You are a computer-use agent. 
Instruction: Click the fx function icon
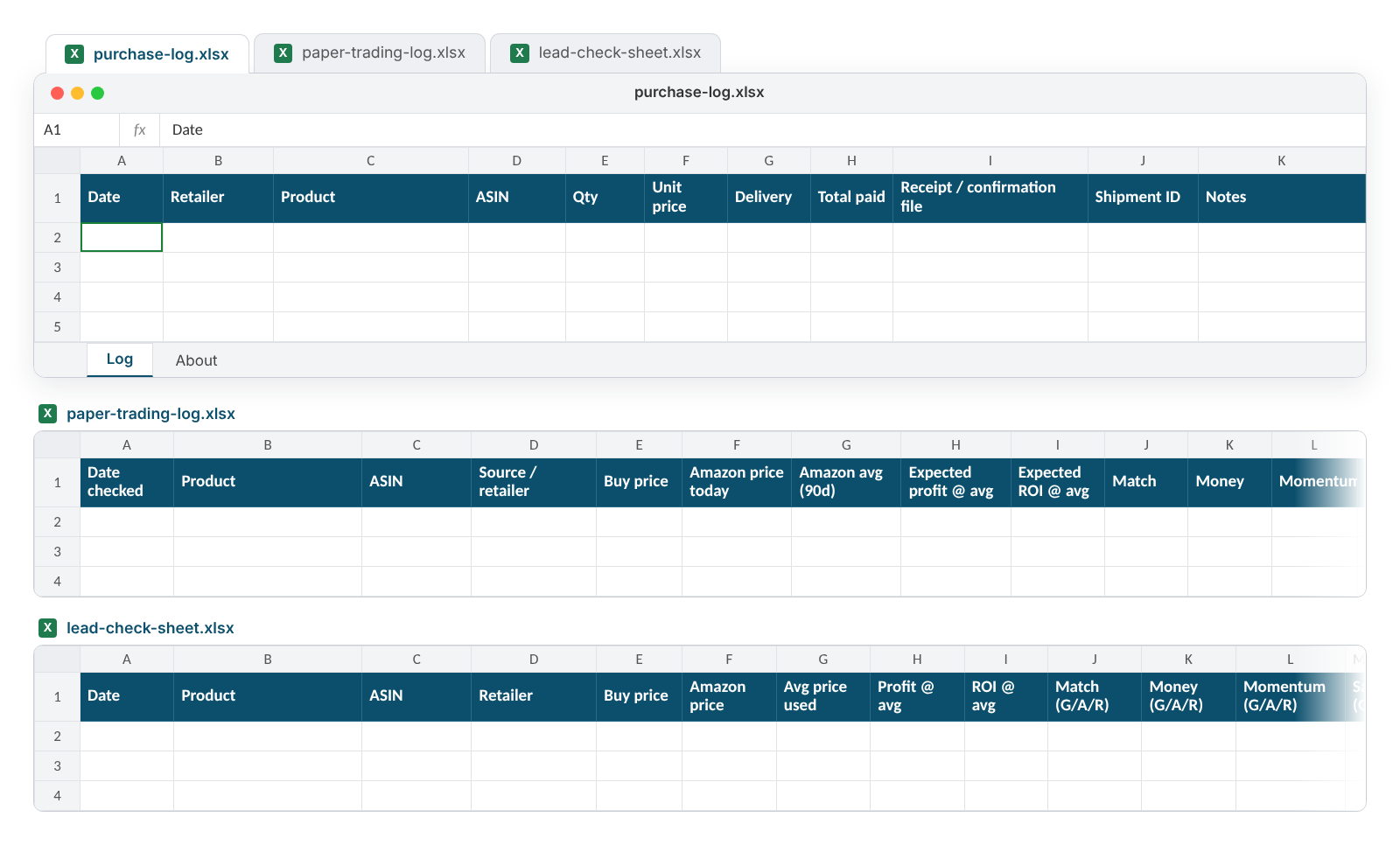[139, 129]
